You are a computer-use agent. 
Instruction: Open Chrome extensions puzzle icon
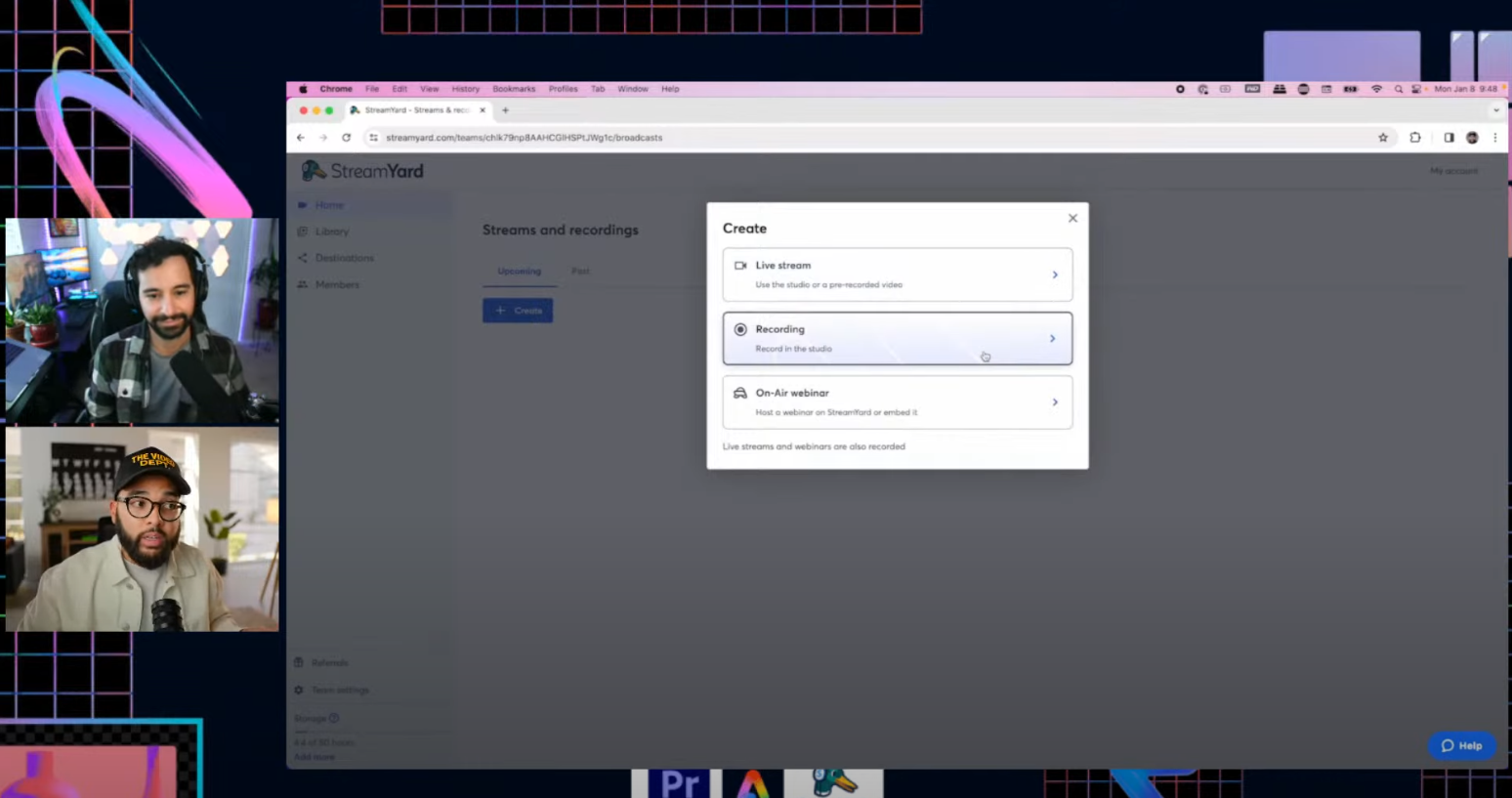1415,138
